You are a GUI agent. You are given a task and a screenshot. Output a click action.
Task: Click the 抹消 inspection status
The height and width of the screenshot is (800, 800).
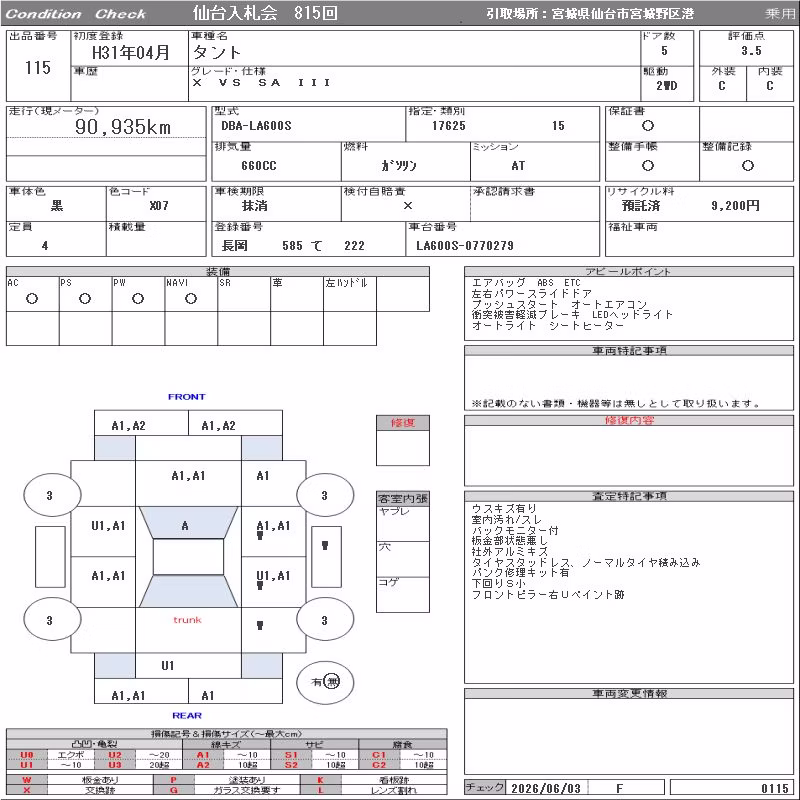click(x=255, y=206)
